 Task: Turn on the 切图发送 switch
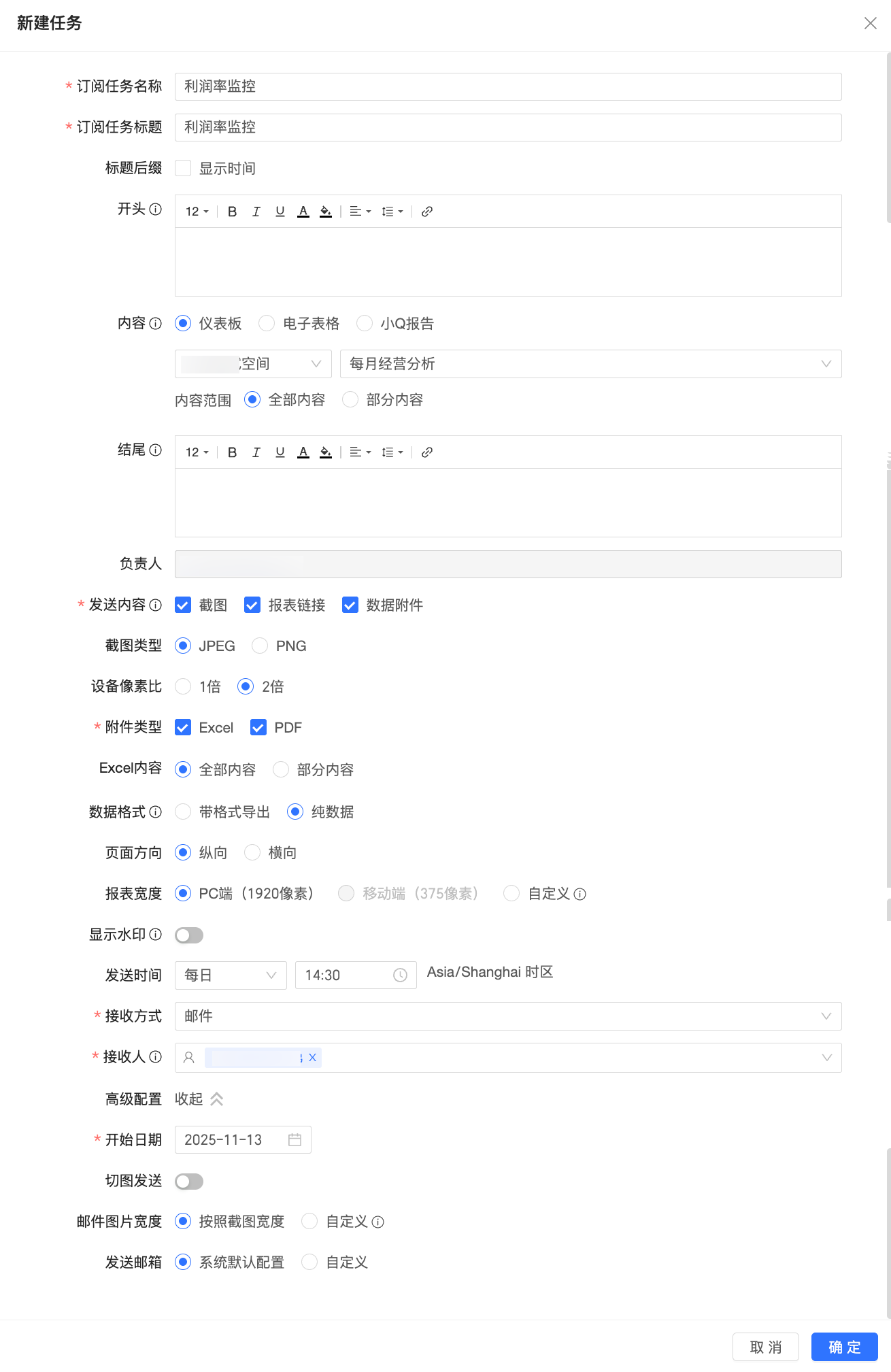coord(189,1182)
